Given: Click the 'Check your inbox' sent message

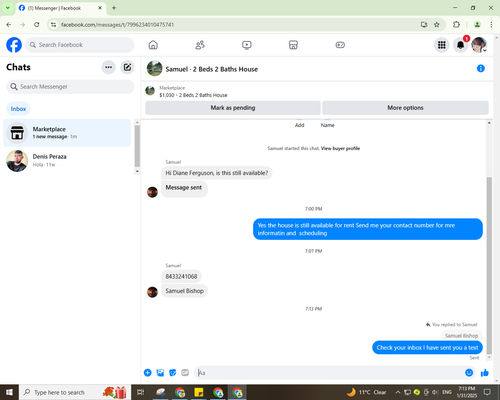Looking at the screenshot, I should 427,348.
